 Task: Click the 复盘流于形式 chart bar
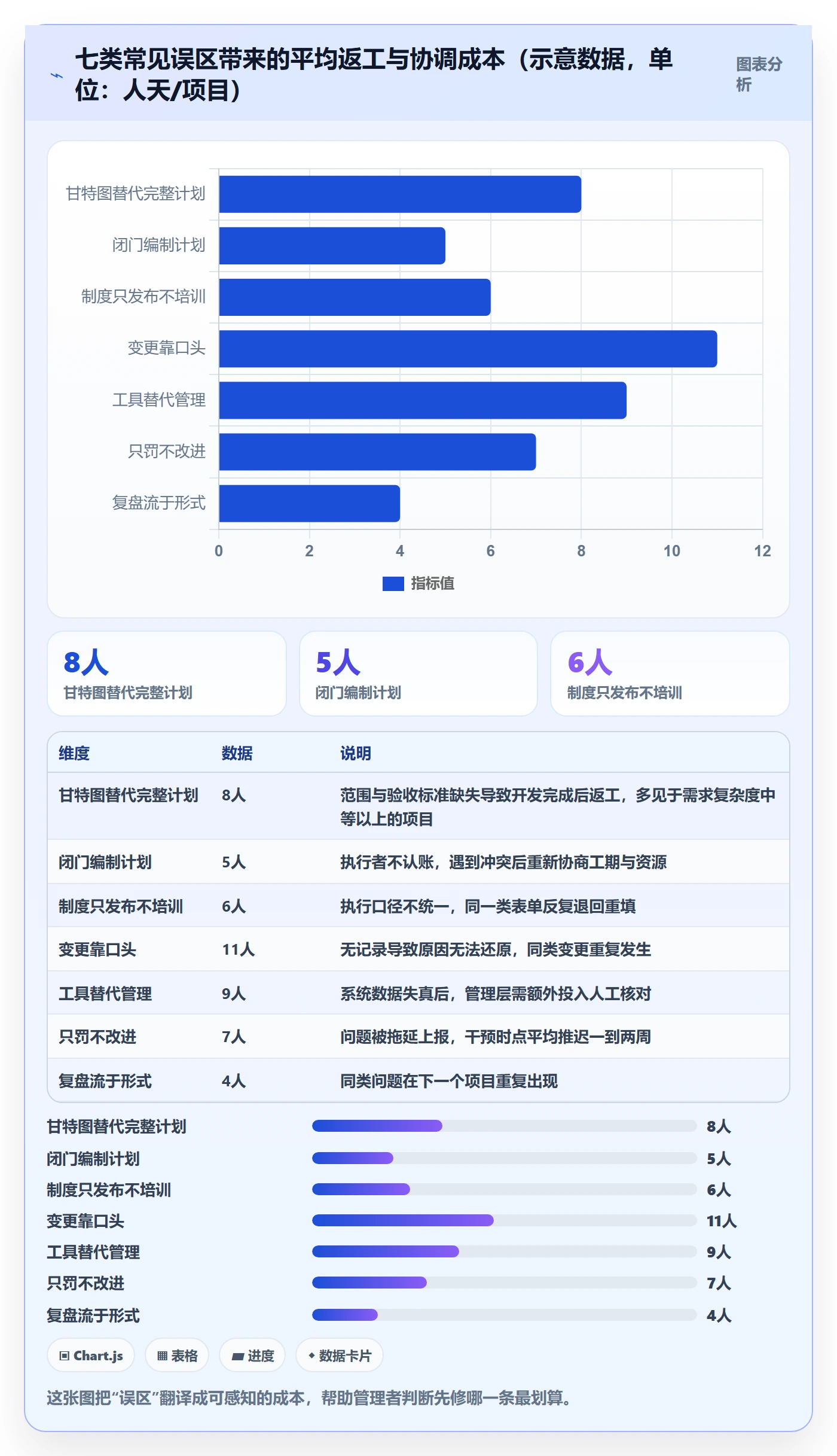click(x=309, y=503)
